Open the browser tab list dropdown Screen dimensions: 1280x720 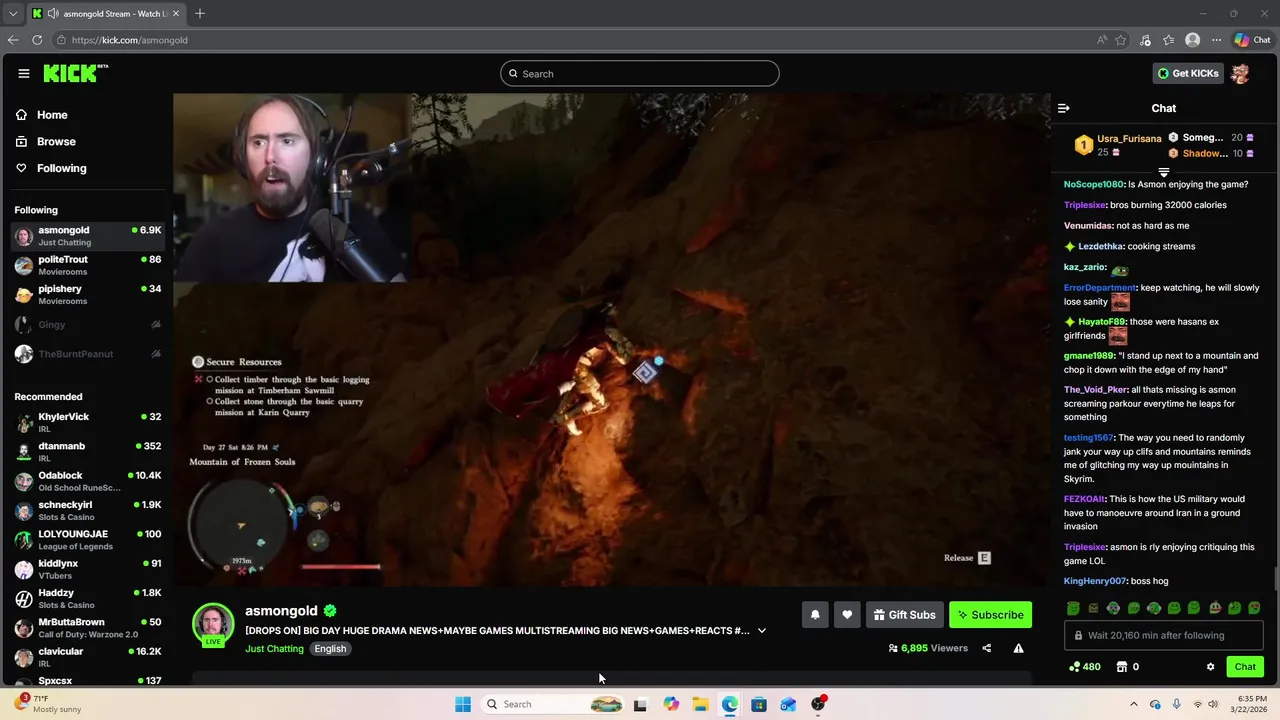coord(13,13)
